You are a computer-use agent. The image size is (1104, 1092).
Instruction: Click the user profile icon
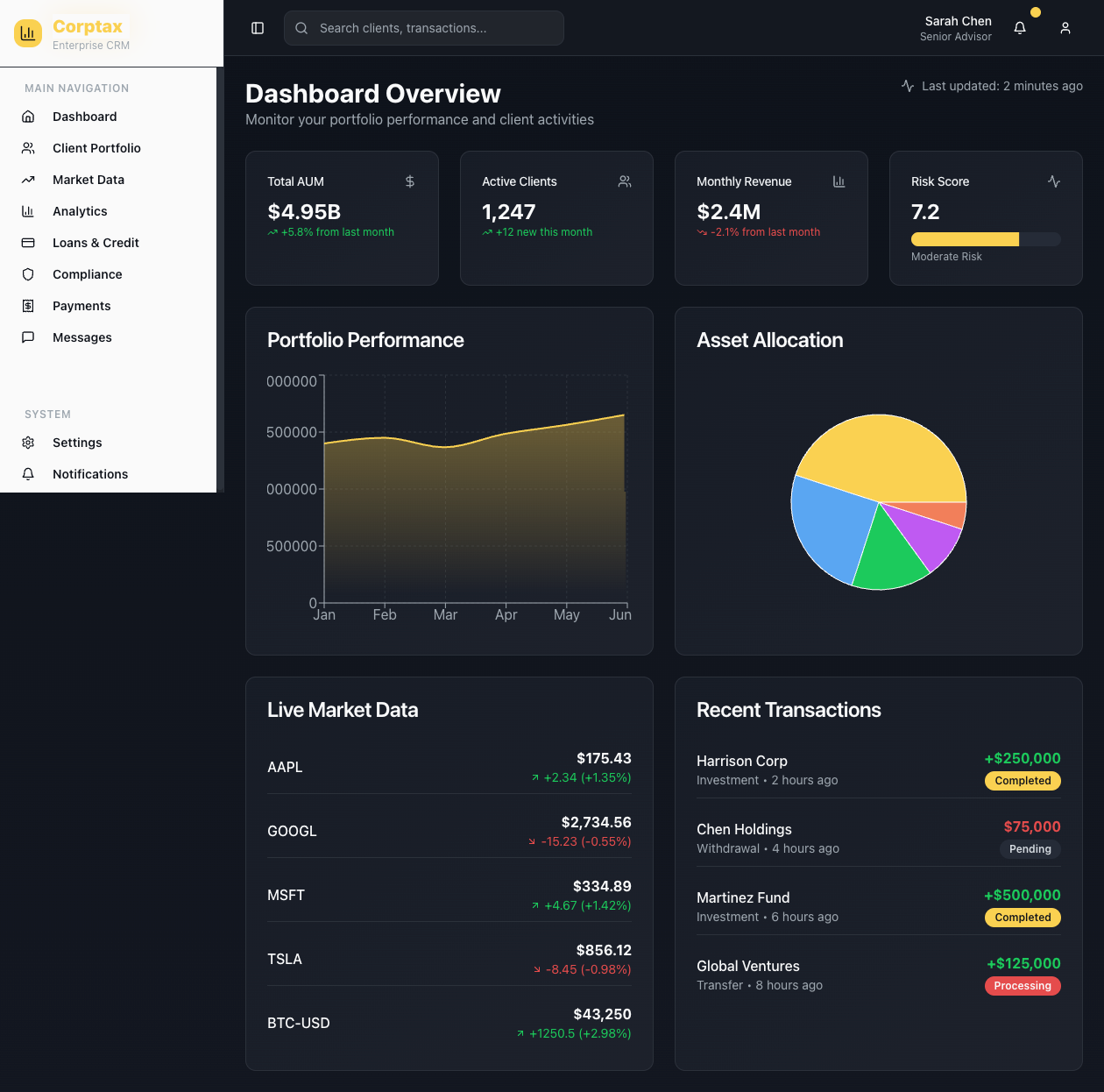(x=1065, y=28)
